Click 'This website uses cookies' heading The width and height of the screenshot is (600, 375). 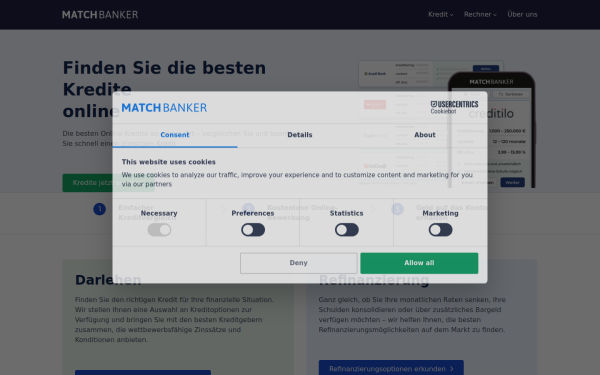point(168,162)
